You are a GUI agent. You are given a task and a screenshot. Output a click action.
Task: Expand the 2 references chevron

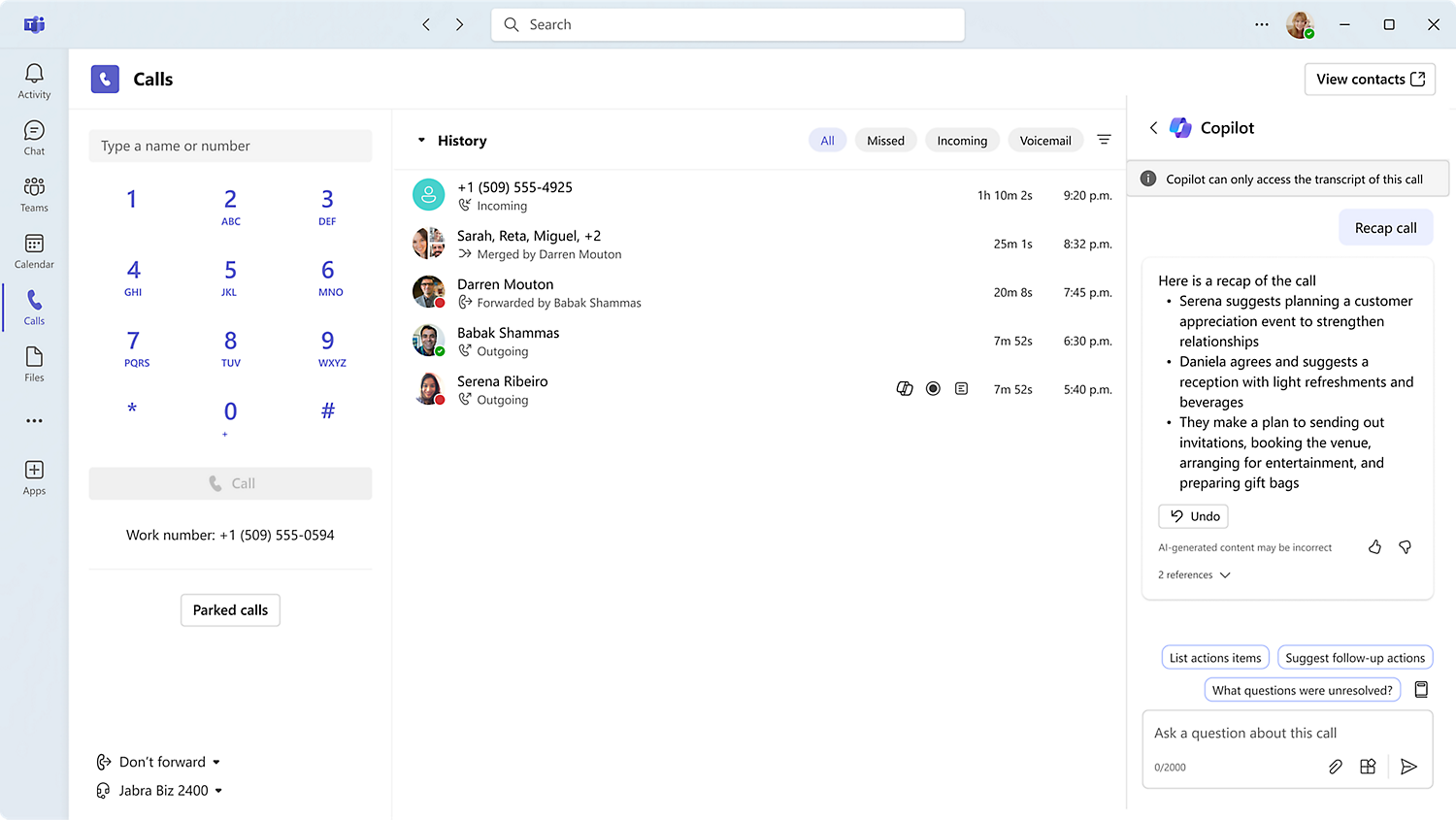click(x=1225, y=575)
